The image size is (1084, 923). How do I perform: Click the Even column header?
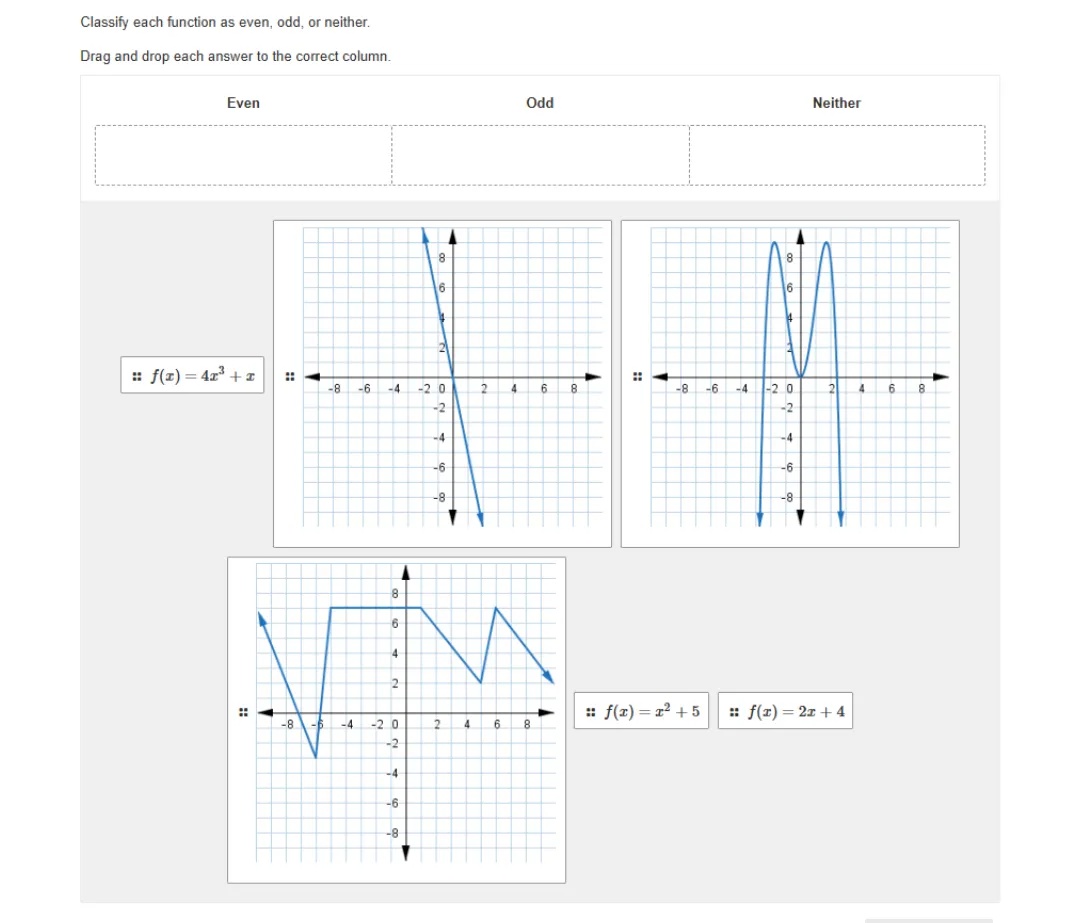coord(243,103)
